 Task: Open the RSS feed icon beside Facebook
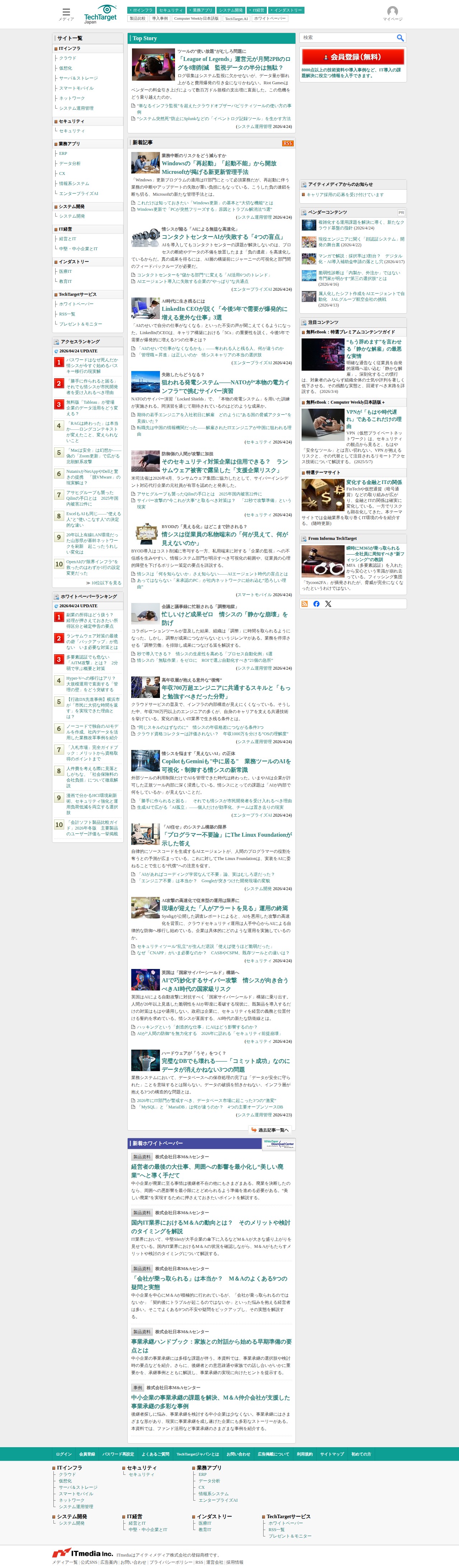coord(304,604)
